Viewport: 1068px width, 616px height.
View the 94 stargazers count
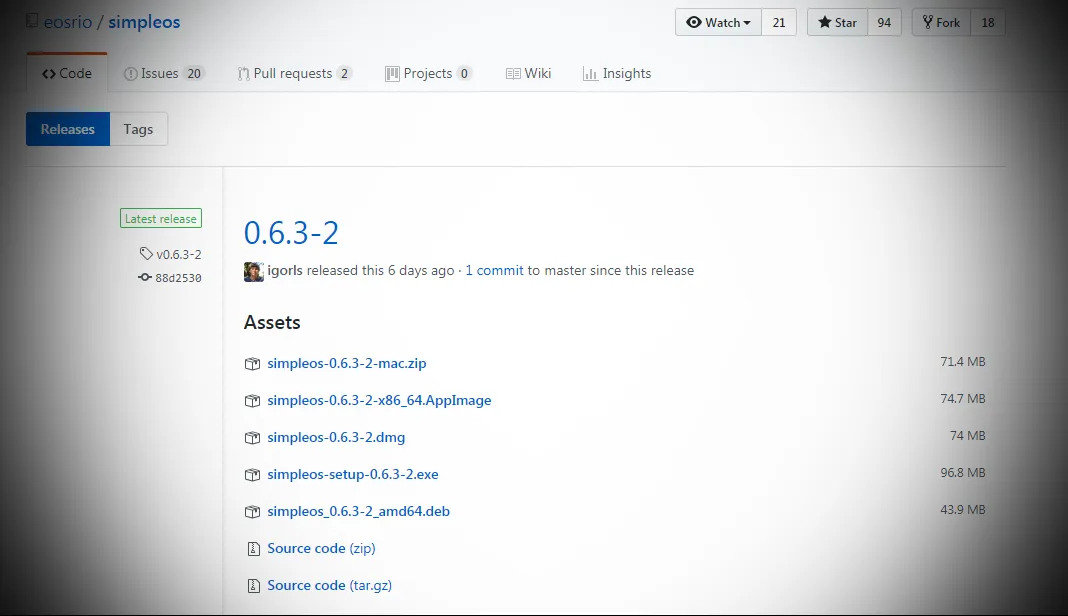[x=884, y=22]
